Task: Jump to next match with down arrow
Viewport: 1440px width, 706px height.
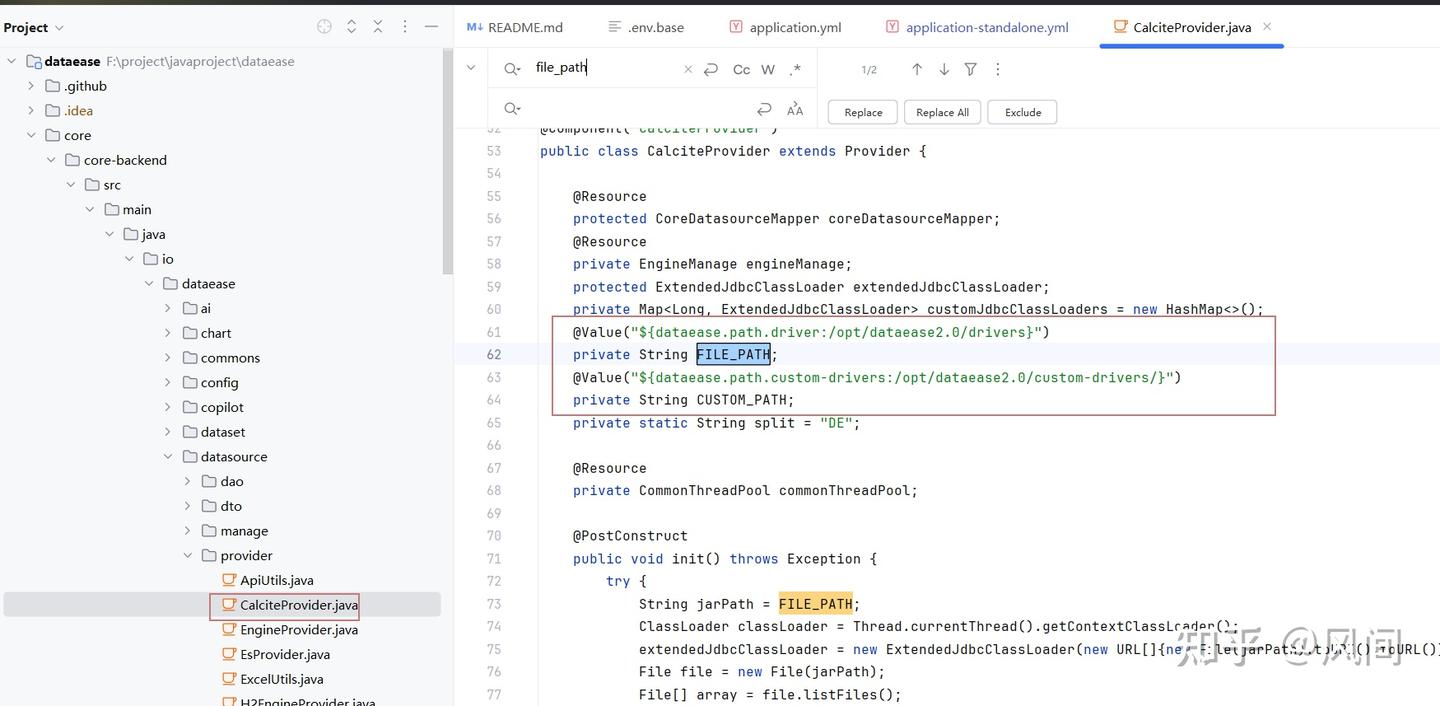Action: 943,69
